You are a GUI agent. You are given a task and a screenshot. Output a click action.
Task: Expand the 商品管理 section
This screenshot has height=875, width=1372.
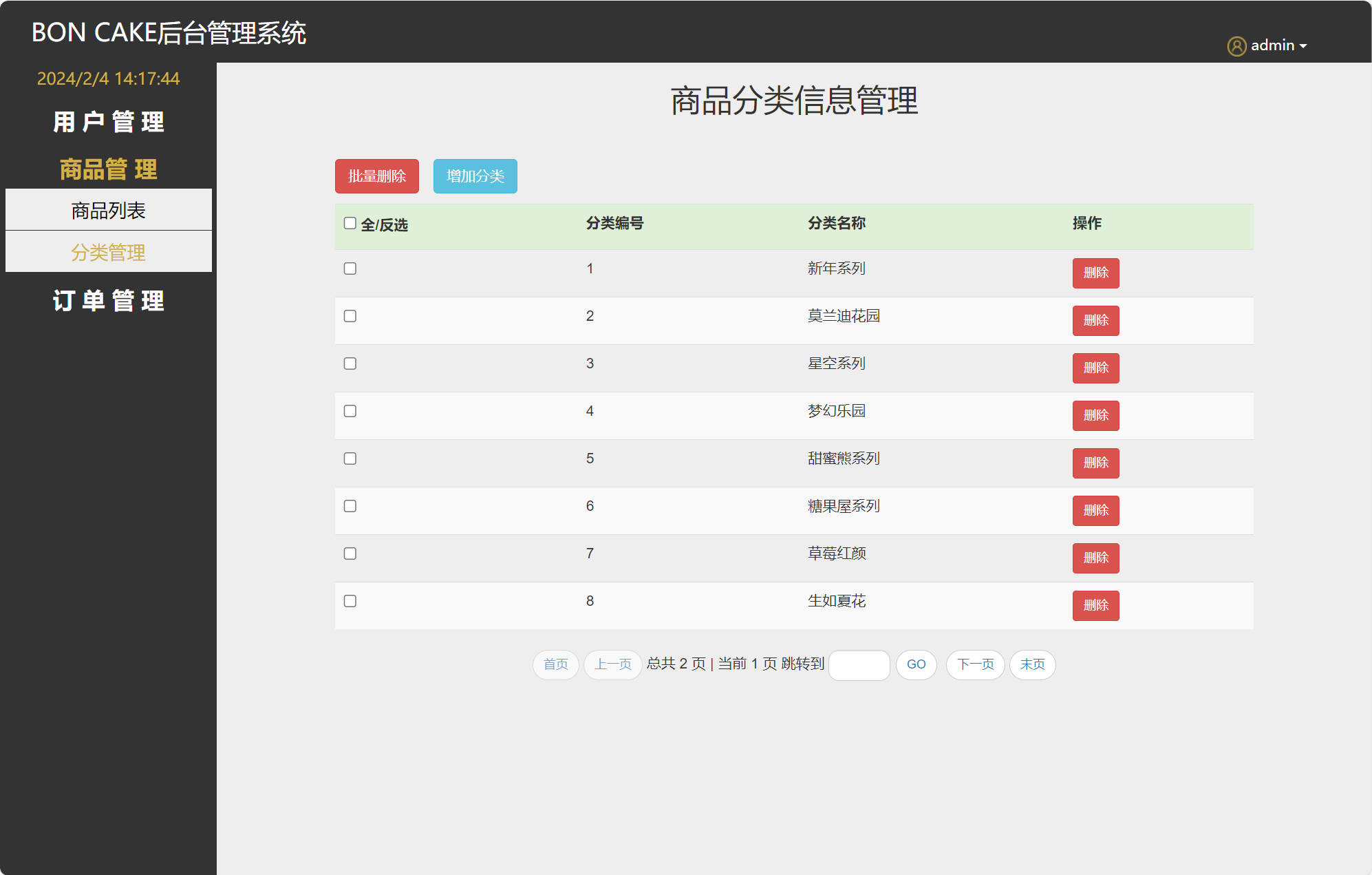coord(108,169)
